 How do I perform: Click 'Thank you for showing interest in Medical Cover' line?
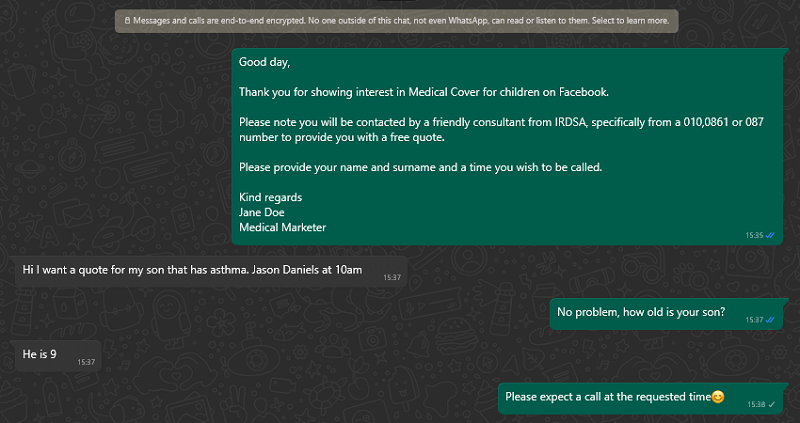423,92
